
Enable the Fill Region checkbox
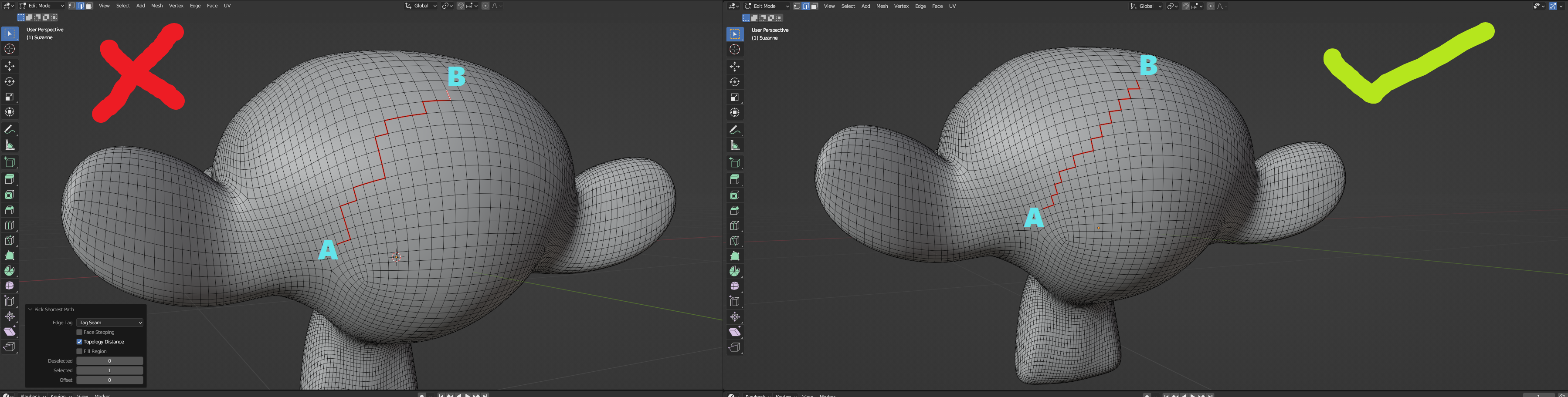[79, 351]
